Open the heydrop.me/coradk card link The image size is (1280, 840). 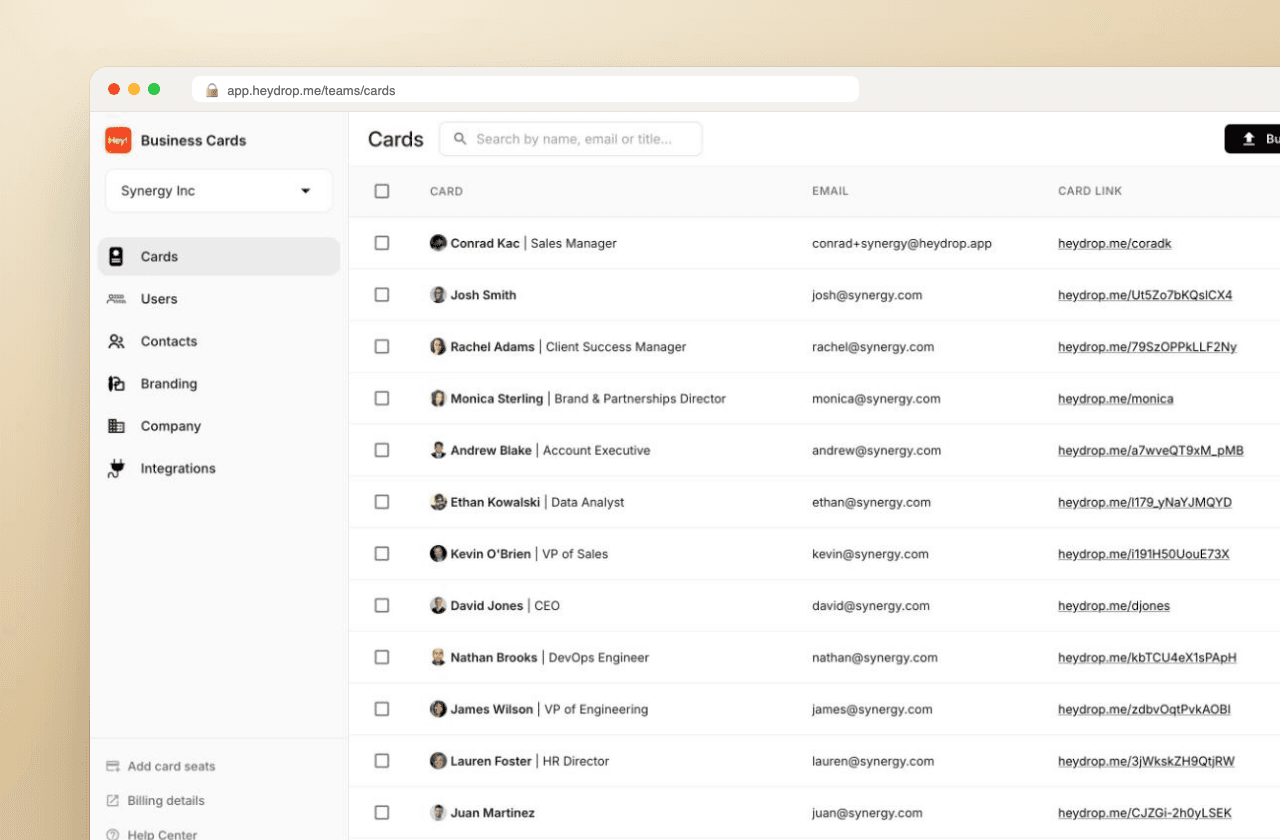[x=1115, y=244]
